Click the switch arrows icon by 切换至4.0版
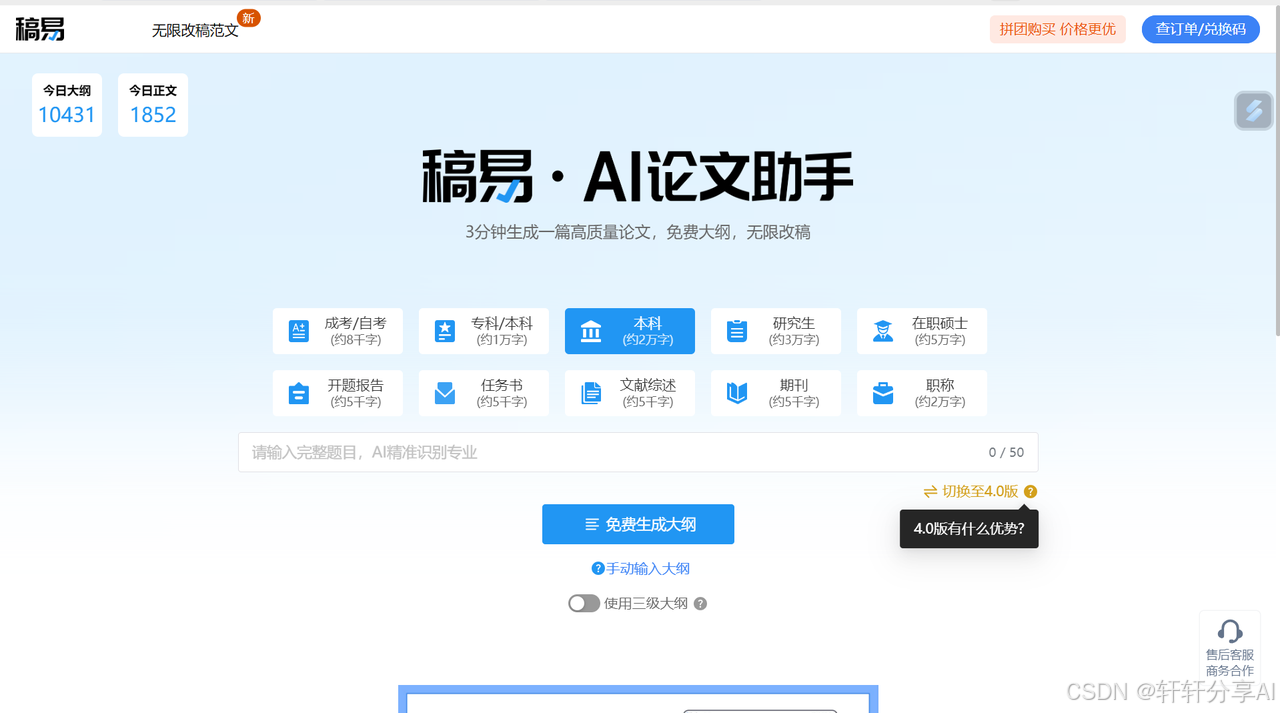The height and width of the screenshot is (713, 1280). (x=930, y=492)
